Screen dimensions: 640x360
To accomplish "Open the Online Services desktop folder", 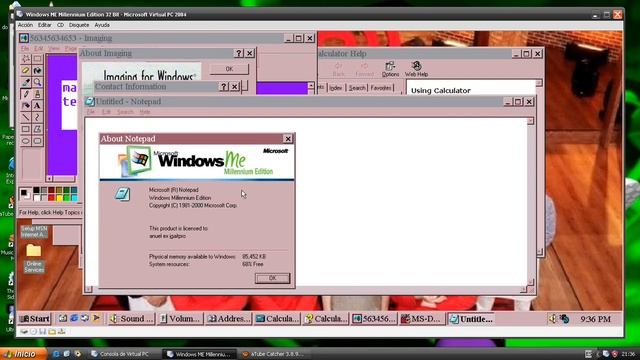I will 34,258.
